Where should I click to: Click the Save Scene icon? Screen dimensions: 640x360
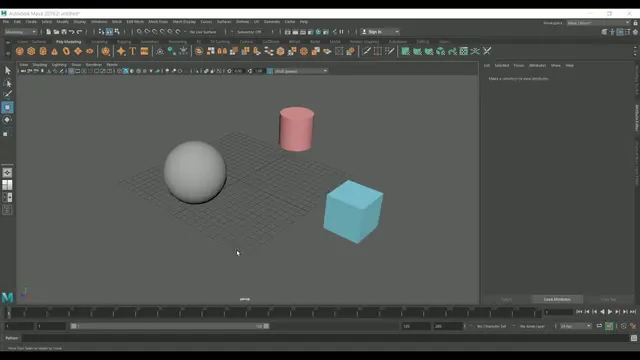64,32
